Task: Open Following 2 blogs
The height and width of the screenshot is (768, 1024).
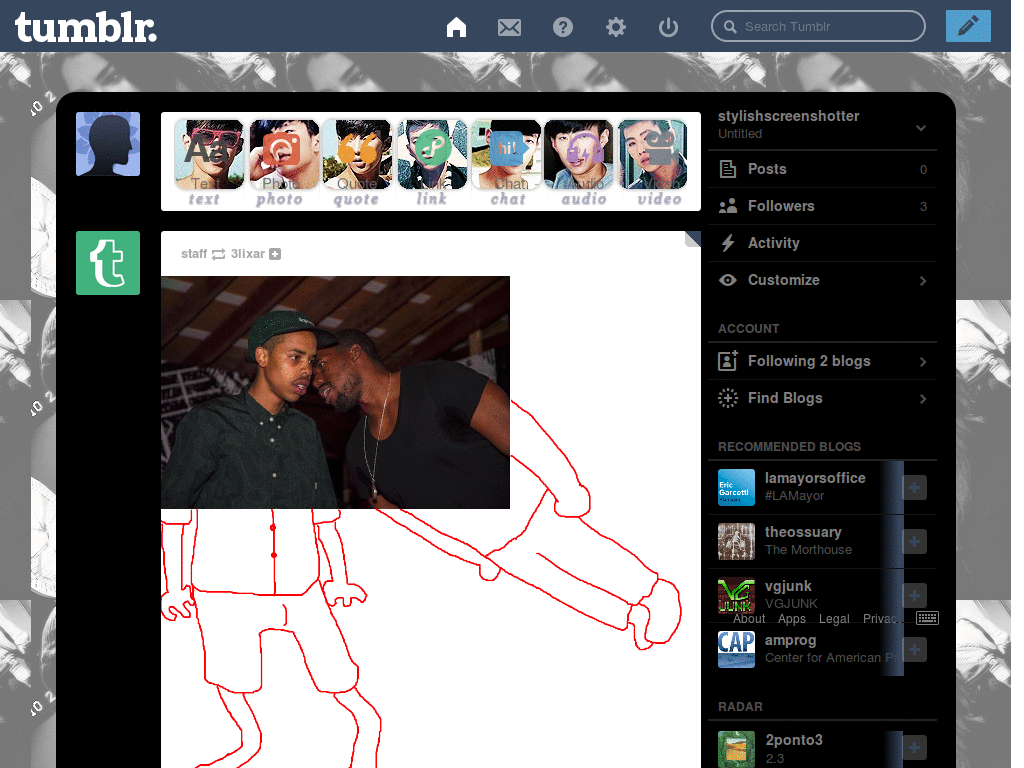Action: [x=822, y=361]
